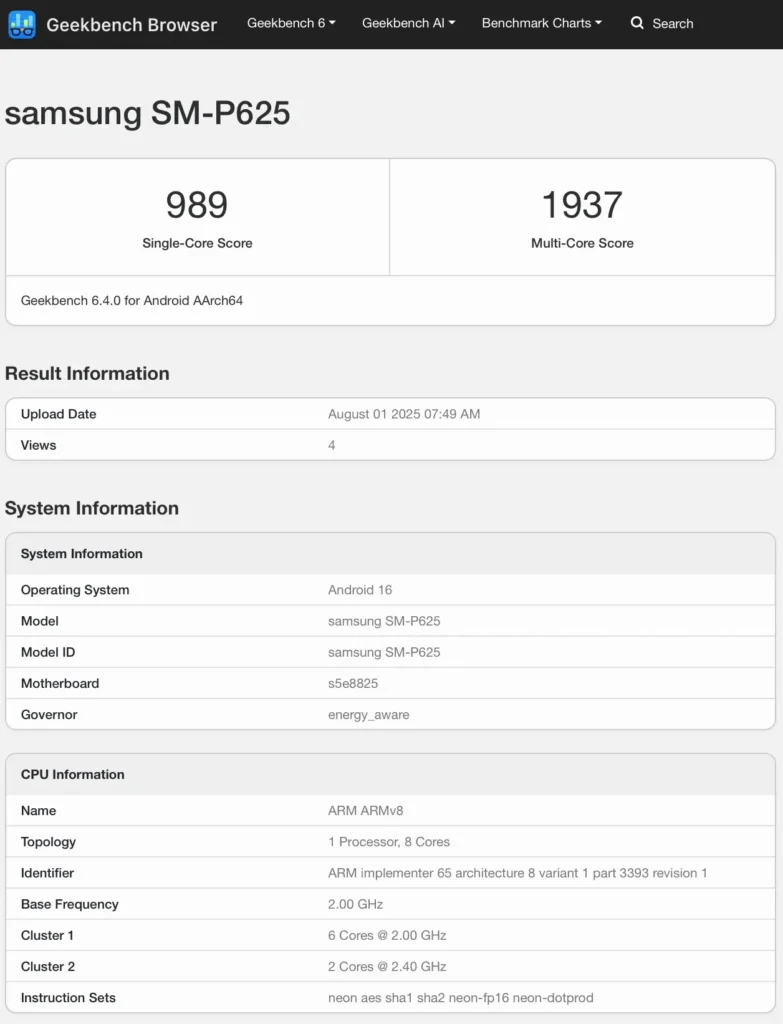Click the Single-Core Score label
The height and width of the screenshot is (1024, 783).
[x=197, y=243]
